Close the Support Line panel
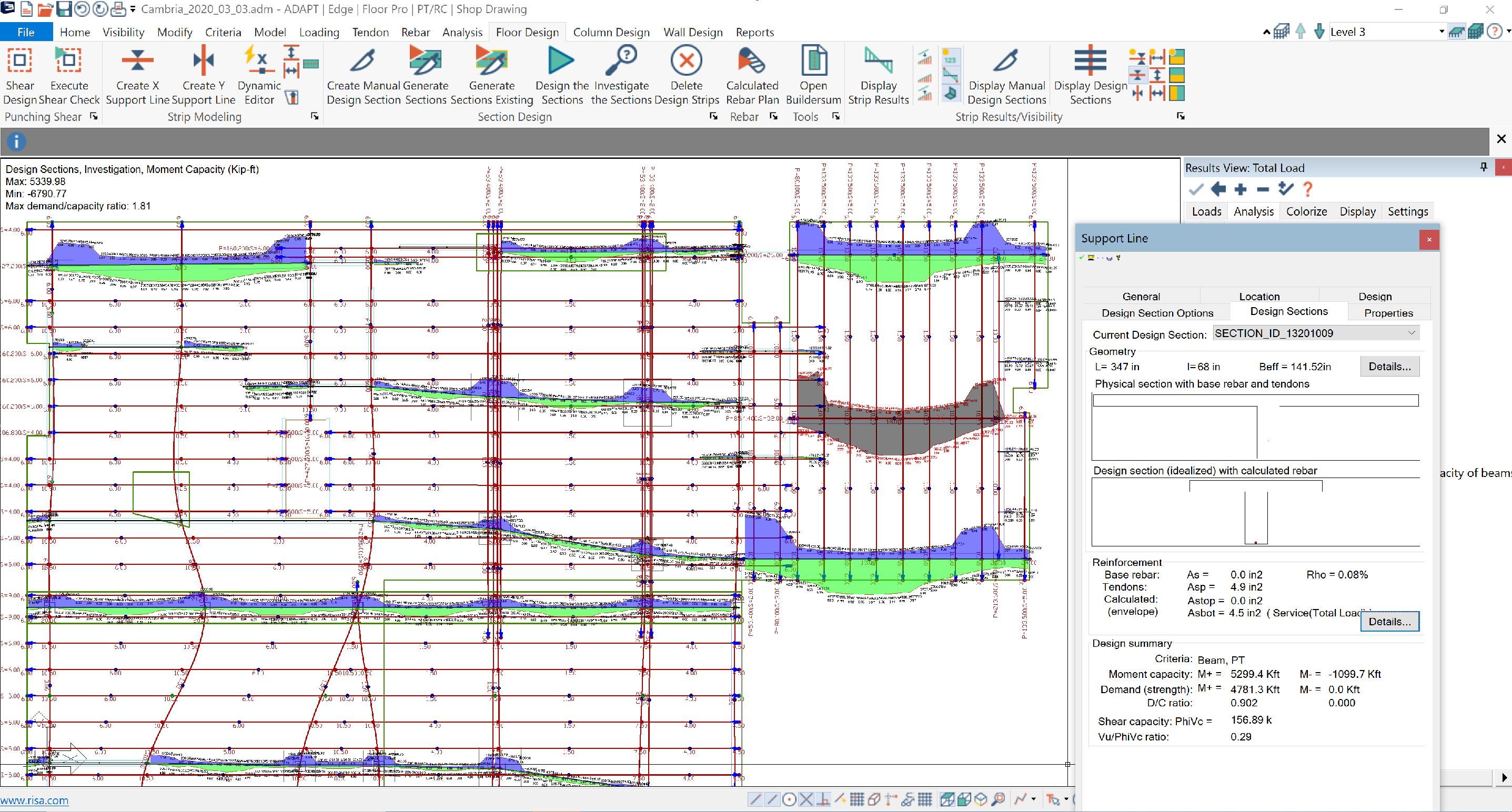Screen dimensions: 1512x812 [1429, 239]
